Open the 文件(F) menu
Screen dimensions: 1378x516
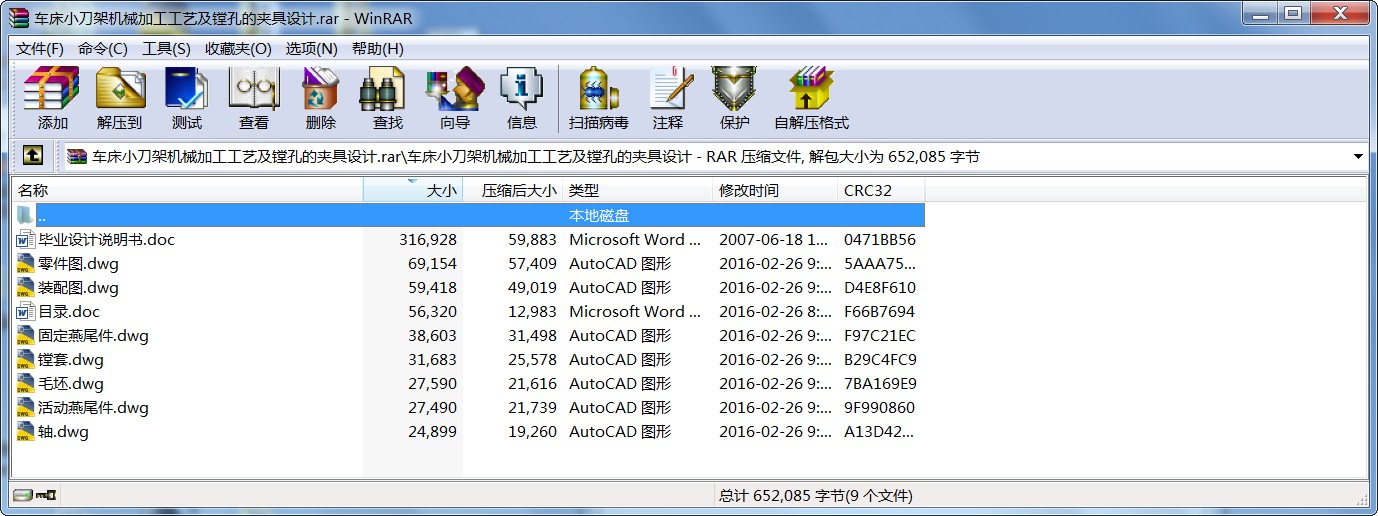tap(40, 48)
